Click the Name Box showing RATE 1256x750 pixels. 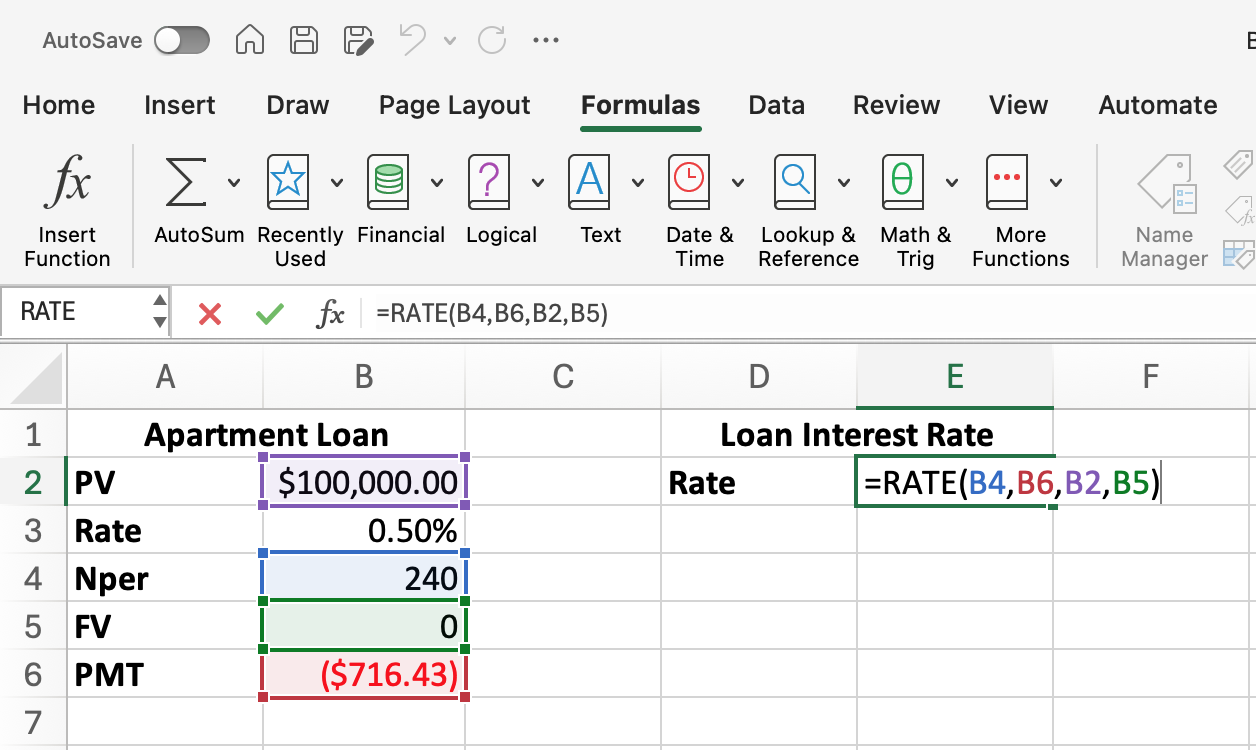point(75,312)
